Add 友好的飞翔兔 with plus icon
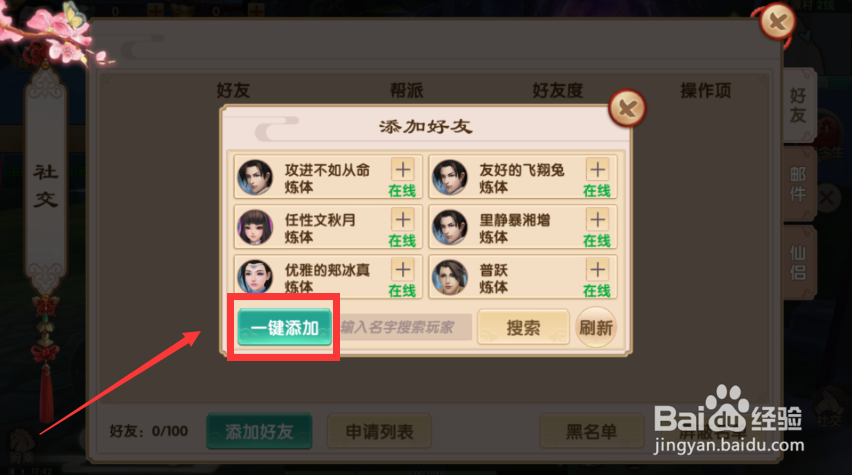Viewport: 852px width, 475px height. coord(598,170)
